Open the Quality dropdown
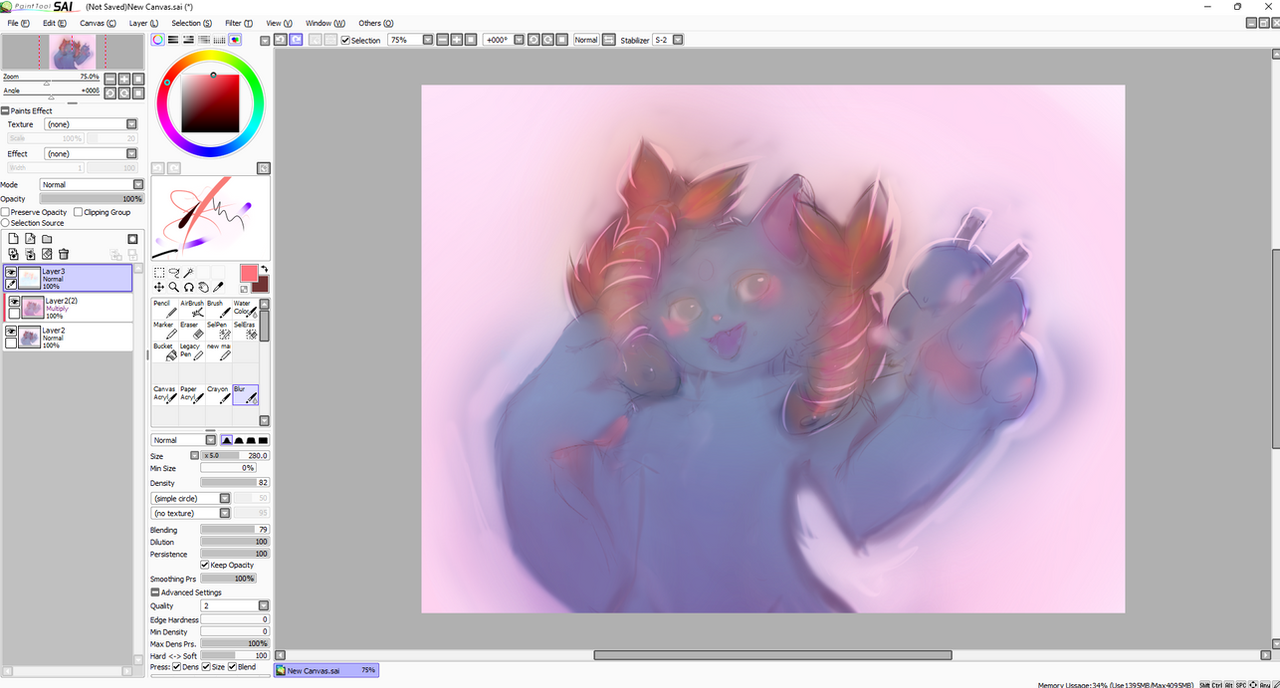Viewport: 1280px width, 688px height. click(263, 606)
